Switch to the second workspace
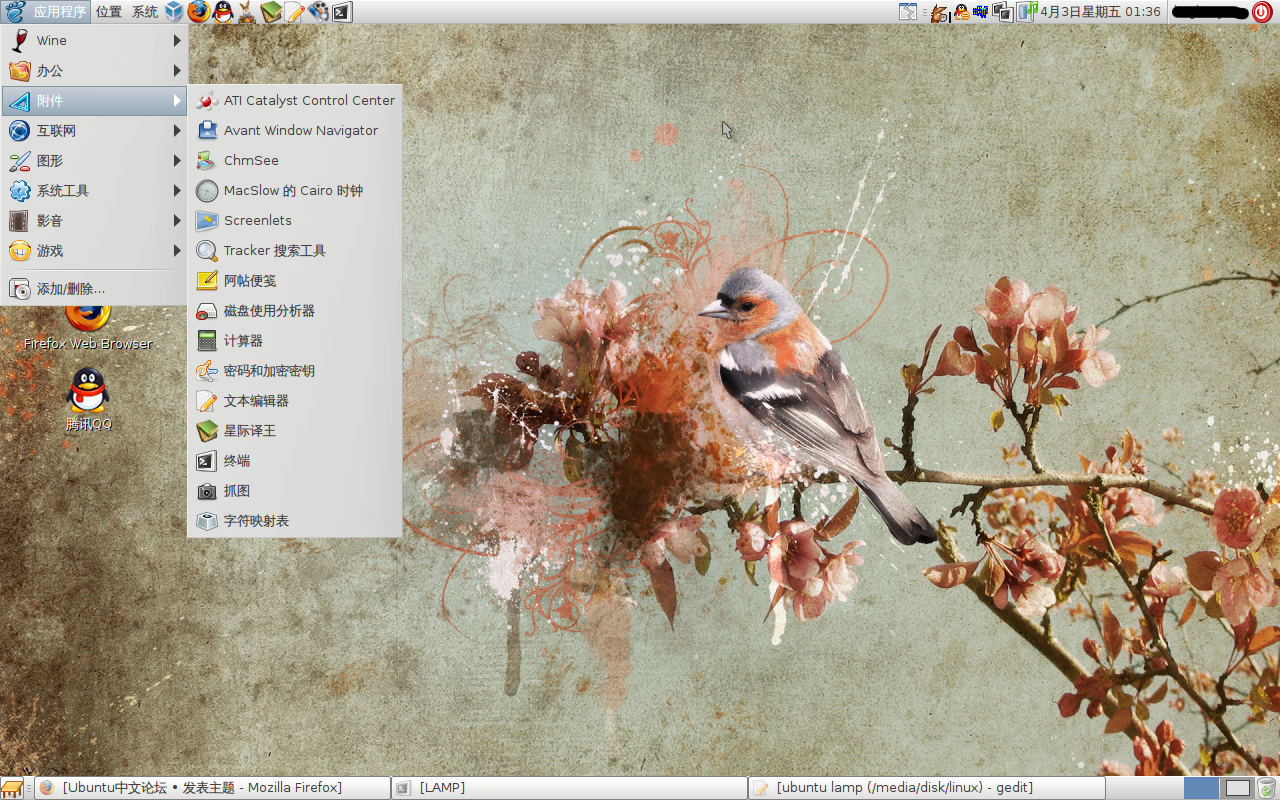Viewport: 1280px width, 800px height. (x=1238, y=788)
